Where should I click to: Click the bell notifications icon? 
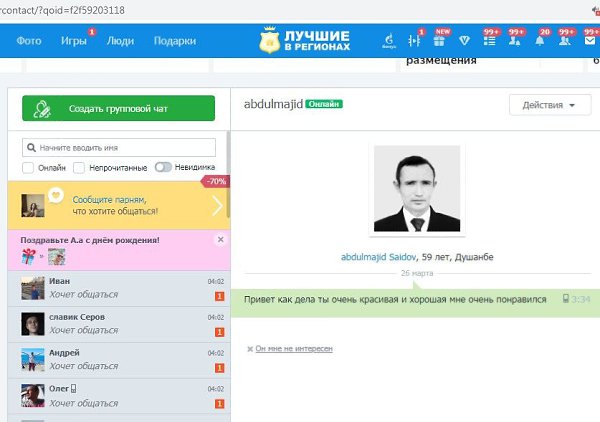click(541, 40)
